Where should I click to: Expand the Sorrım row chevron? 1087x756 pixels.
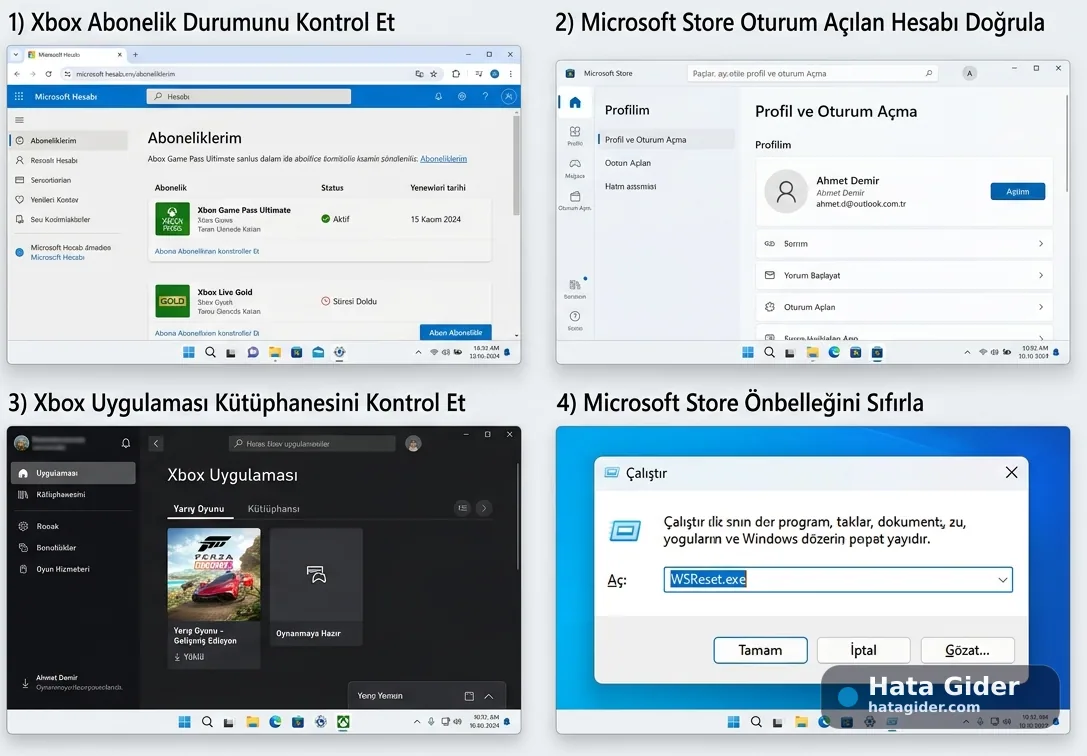pos(1041,244)
